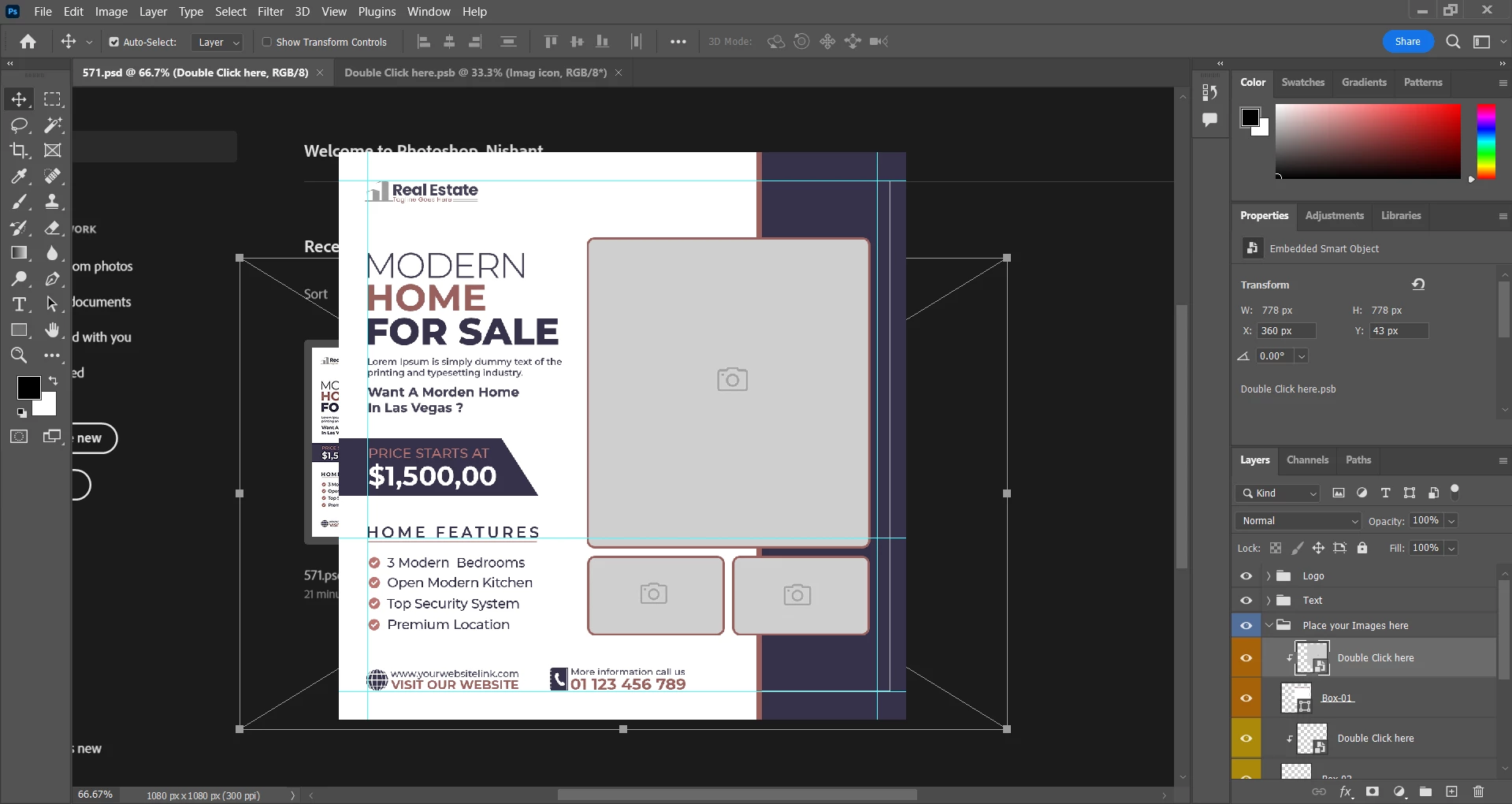The height and width of the screenshot is (804, 1512).
Task: Select the Blur tool
Action: click(x=53, y=253)
